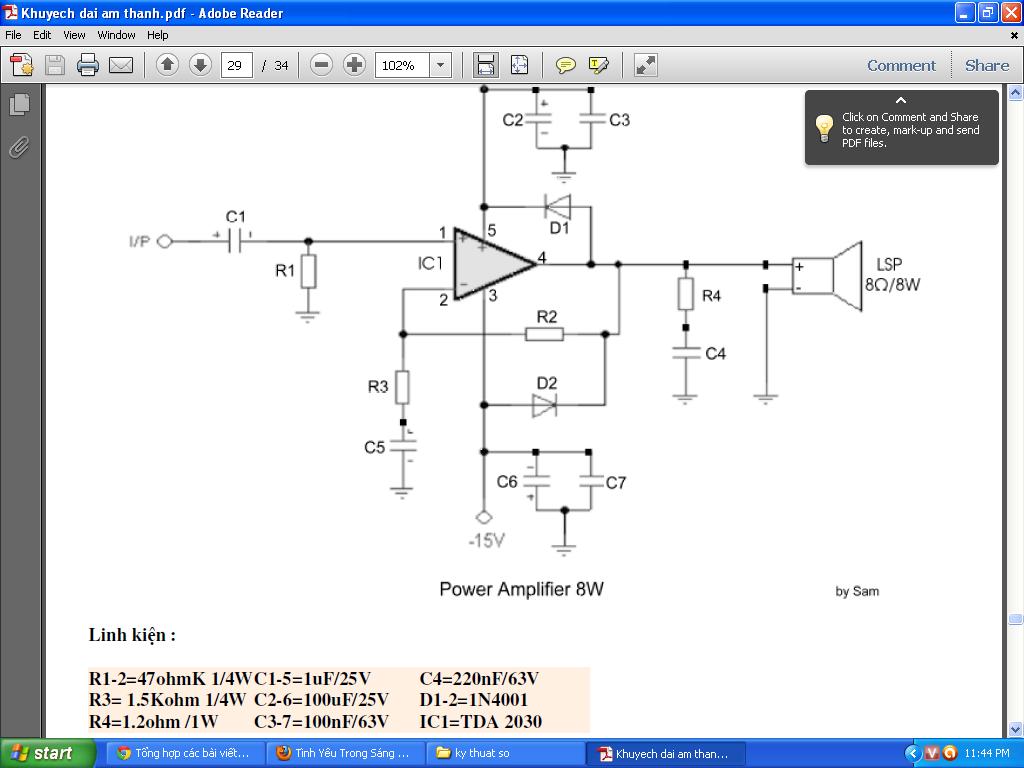Screen dimensions: 1024x768
Task: Click the IC1=TDA 2030 text
Action: point(481,722)
